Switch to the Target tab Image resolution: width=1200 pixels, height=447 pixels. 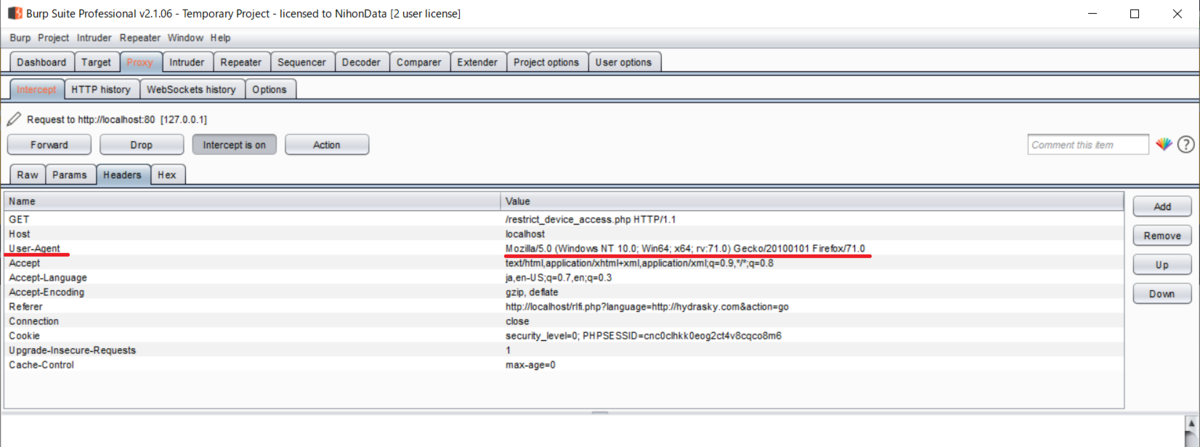click(x=97, y=62)
